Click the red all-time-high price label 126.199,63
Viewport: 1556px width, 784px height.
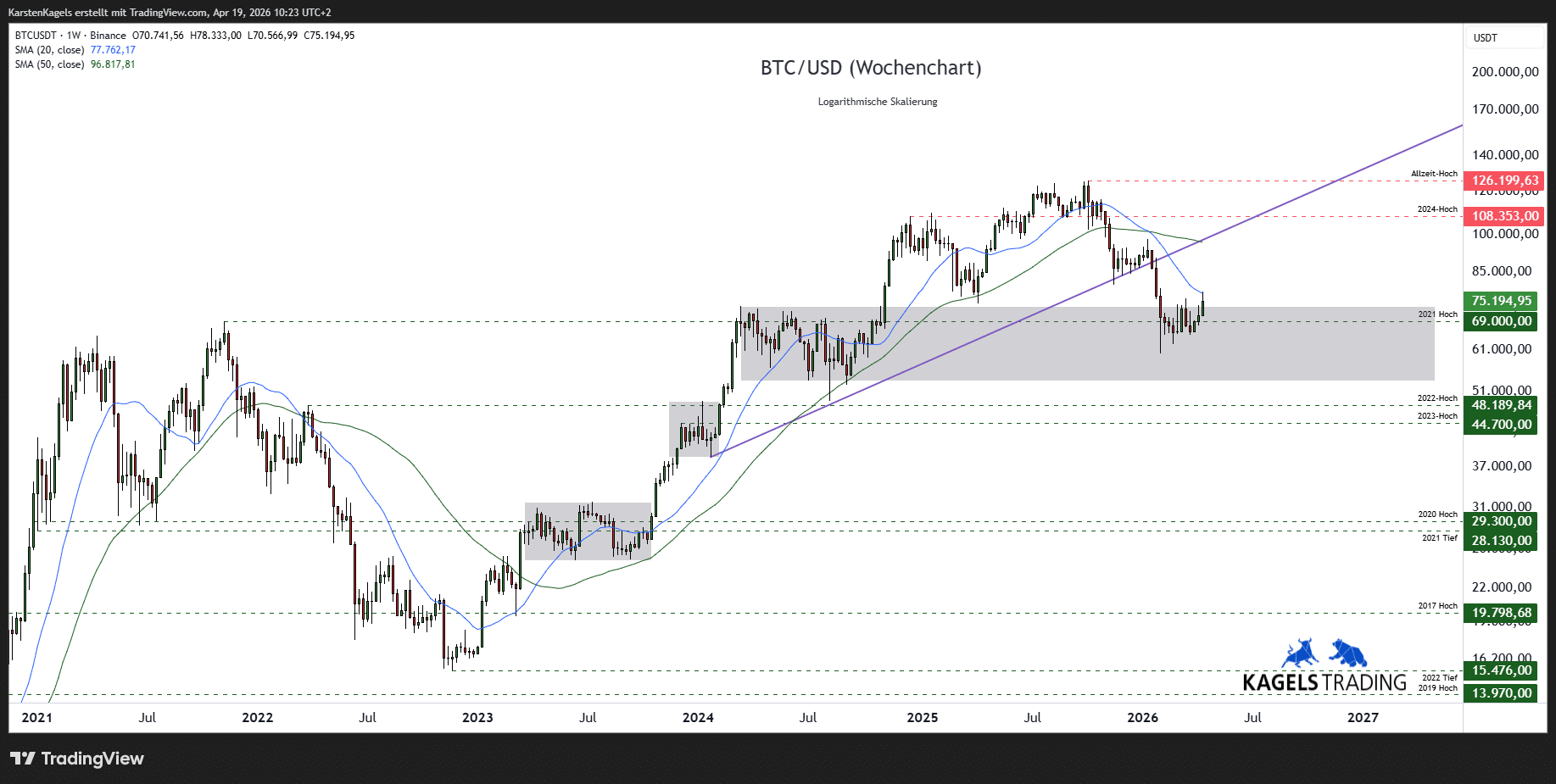pyautogui.click(x=1504, y=181)
